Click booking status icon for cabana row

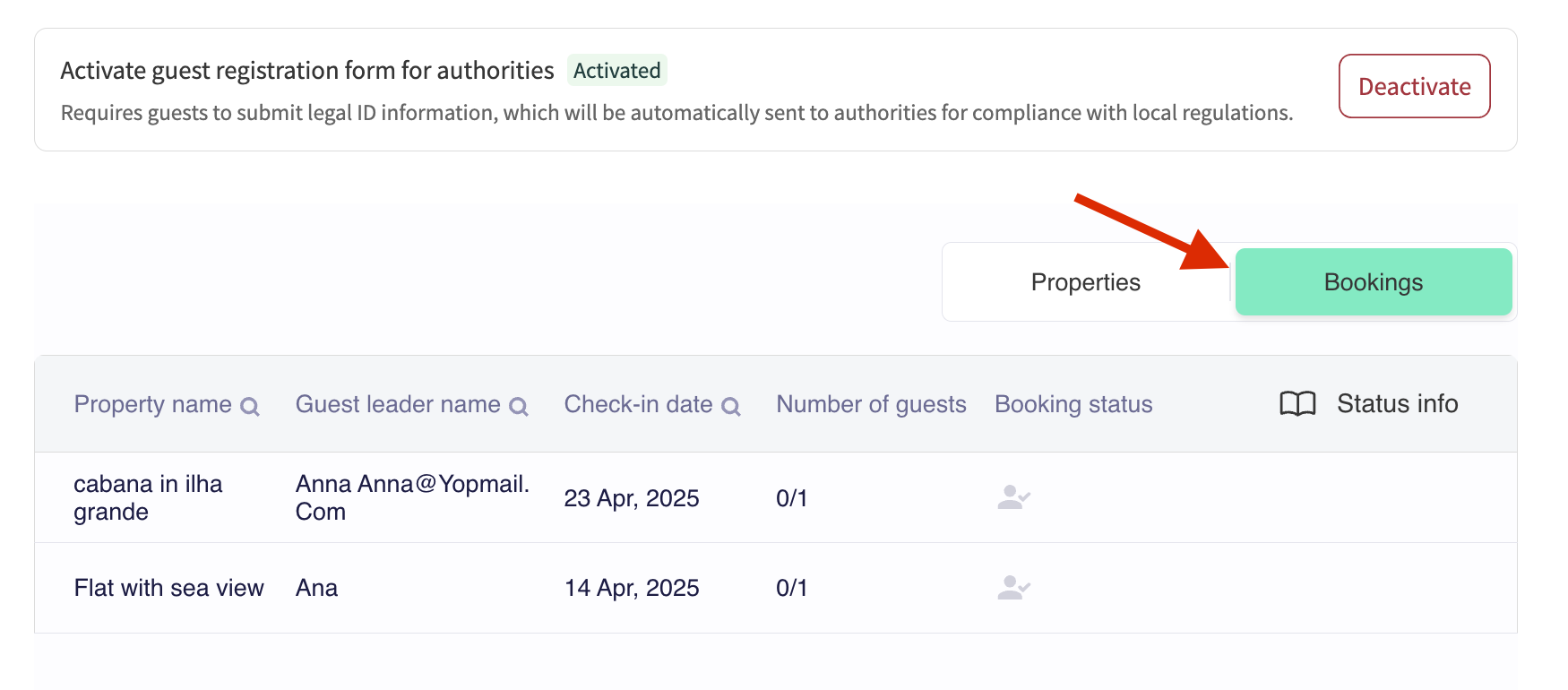[1013, 497]
